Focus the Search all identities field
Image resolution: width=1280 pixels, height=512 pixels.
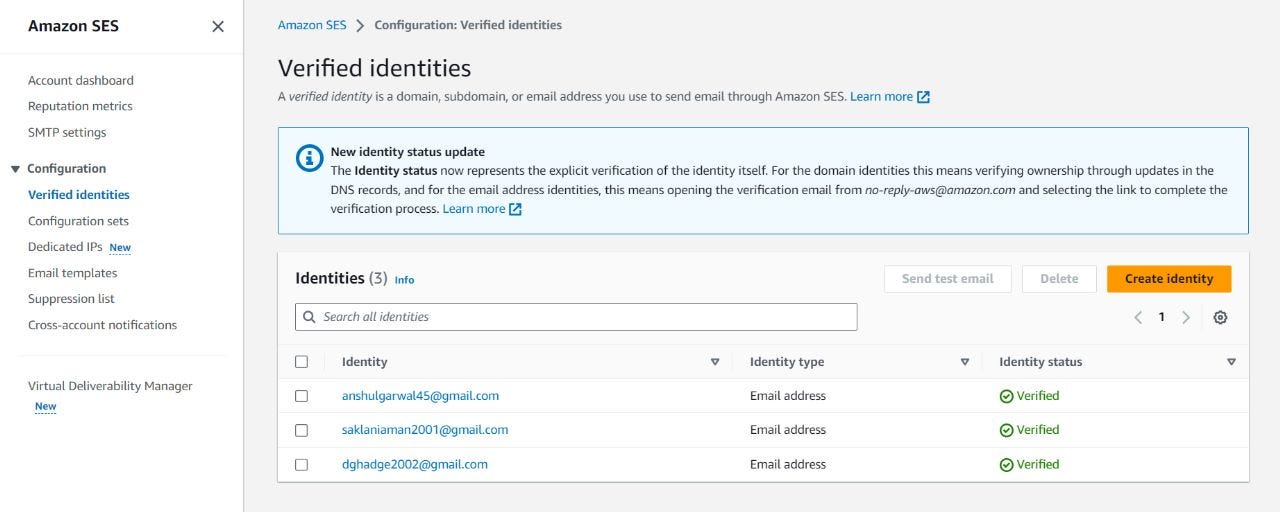tap(585, 317)
